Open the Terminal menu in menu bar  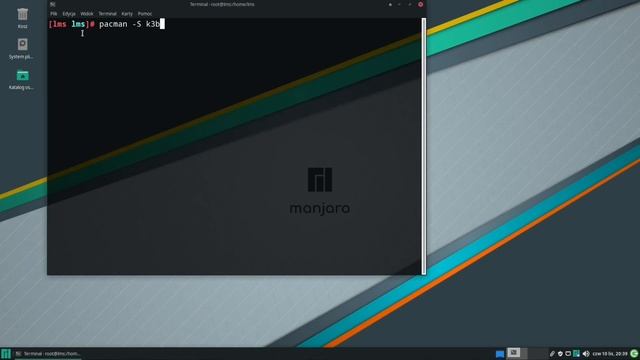coord(107,13)
